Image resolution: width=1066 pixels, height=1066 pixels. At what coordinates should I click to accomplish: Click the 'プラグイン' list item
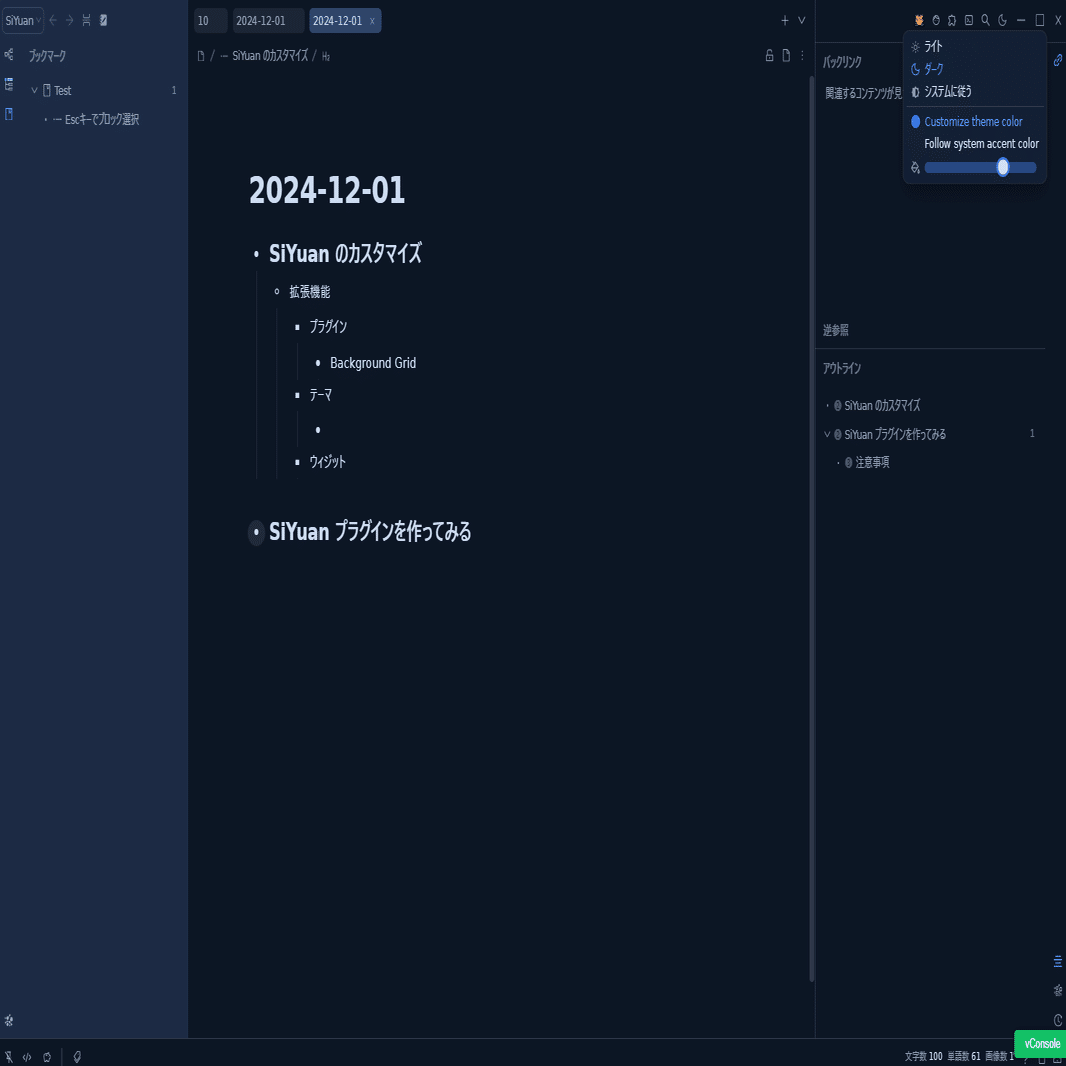[x=328, y=327]
